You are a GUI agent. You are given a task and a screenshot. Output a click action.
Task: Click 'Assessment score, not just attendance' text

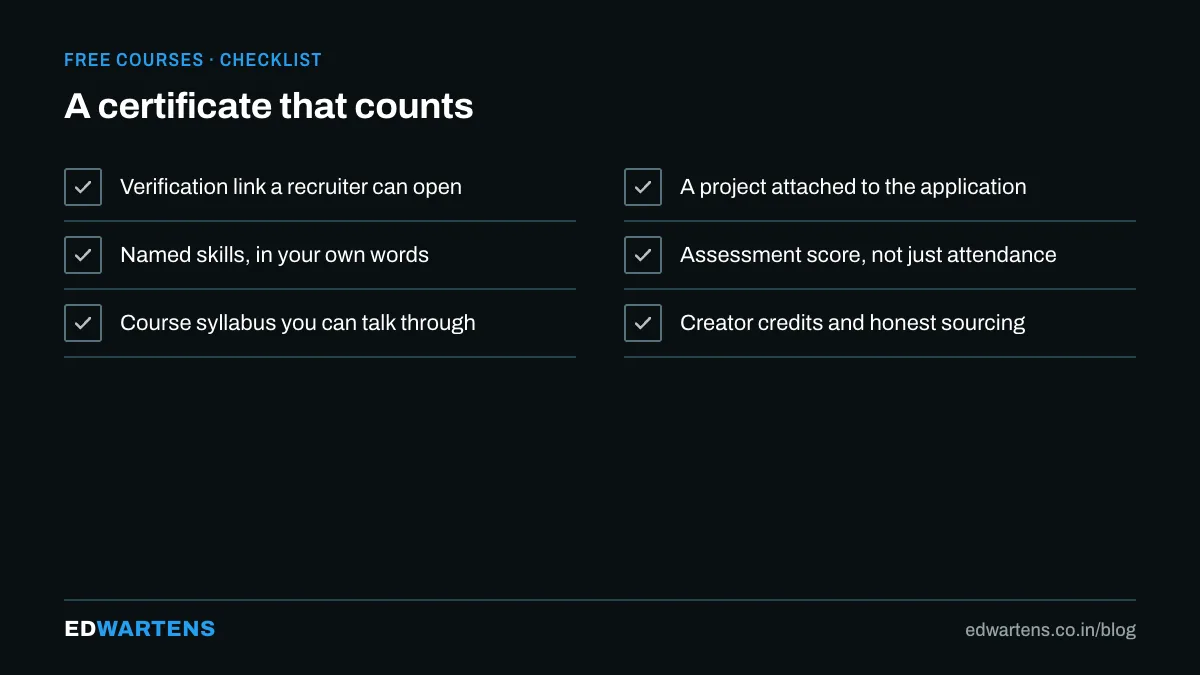coord(868,255)
